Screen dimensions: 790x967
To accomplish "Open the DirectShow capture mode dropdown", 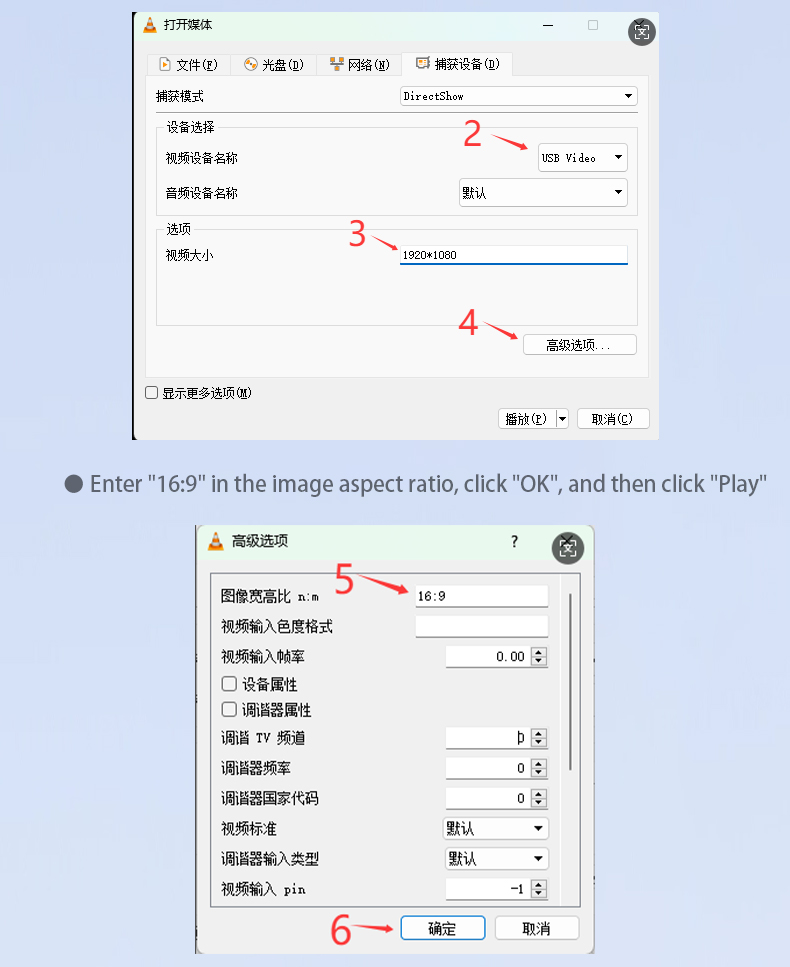I will point(519,96).
